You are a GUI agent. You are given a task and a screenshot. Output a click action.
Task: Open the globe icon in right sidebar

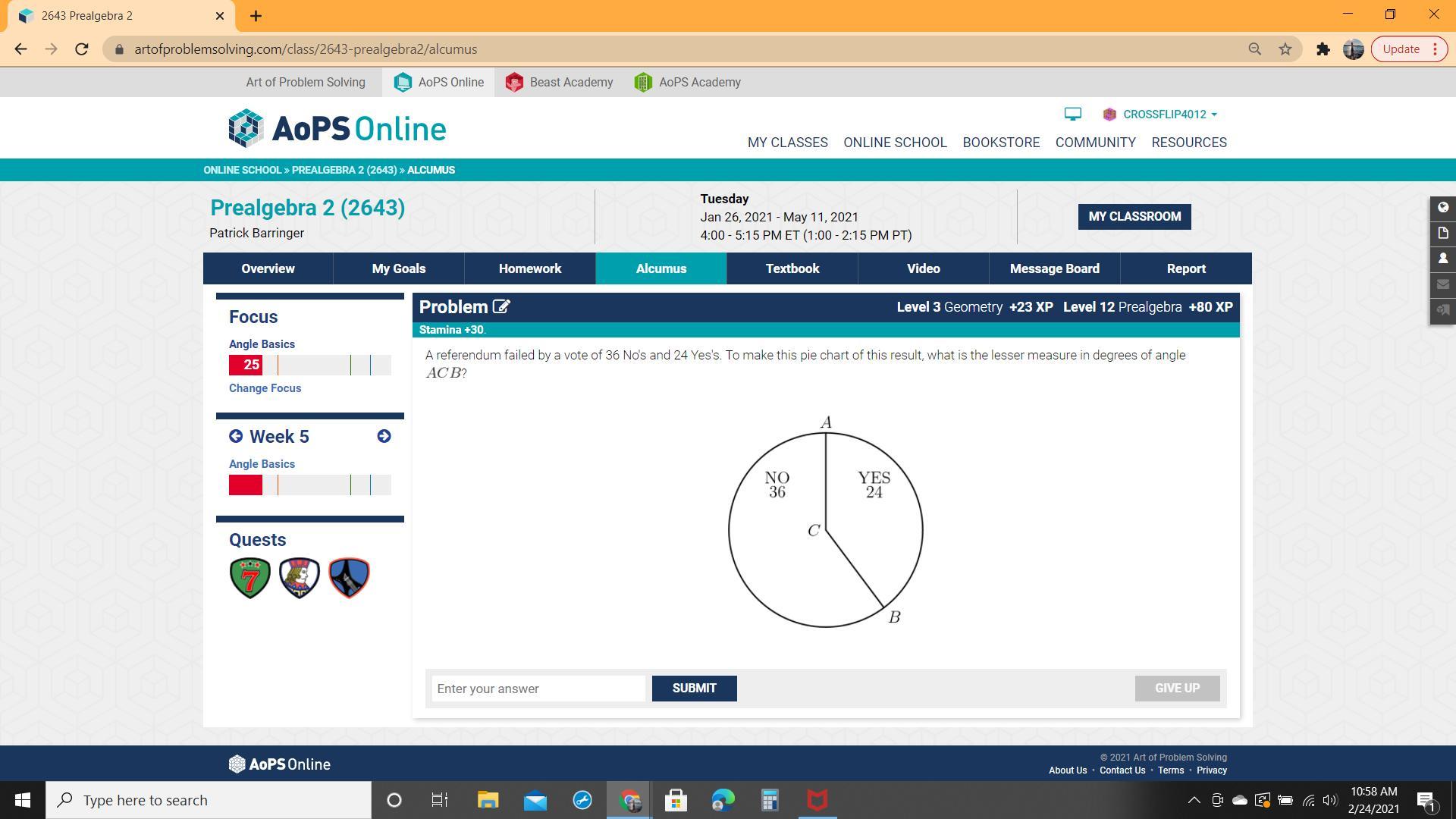[1442, 208]
